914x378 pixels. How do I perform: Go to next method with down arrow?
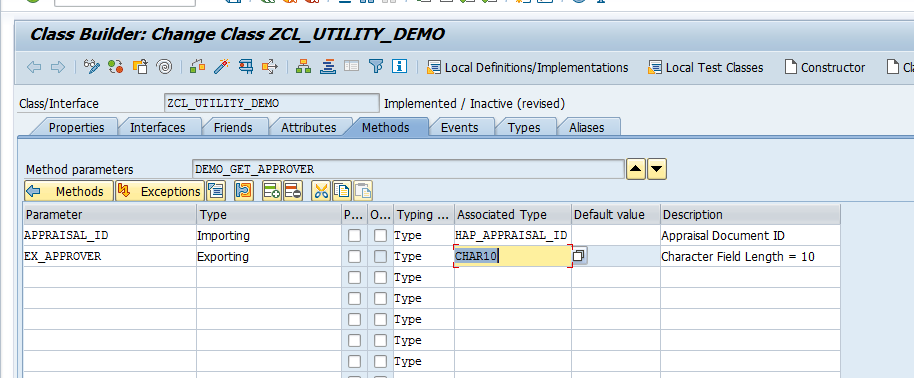coord(657,170)
